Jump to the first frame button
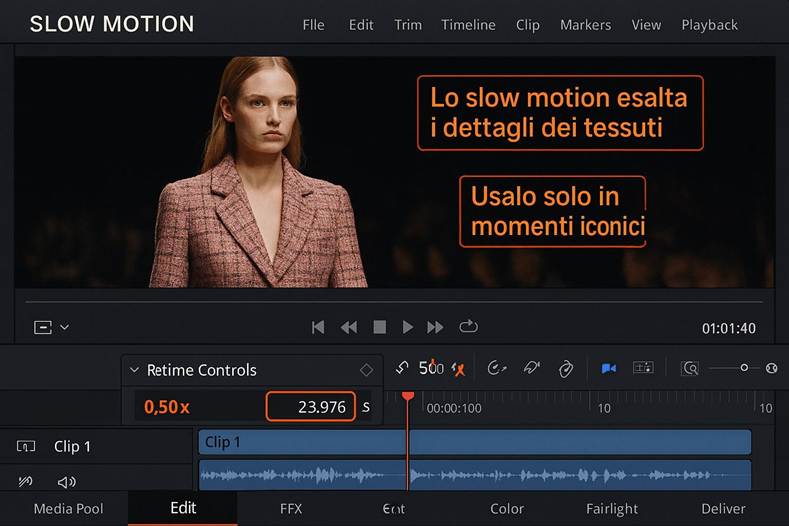 [x=318, y=327]
